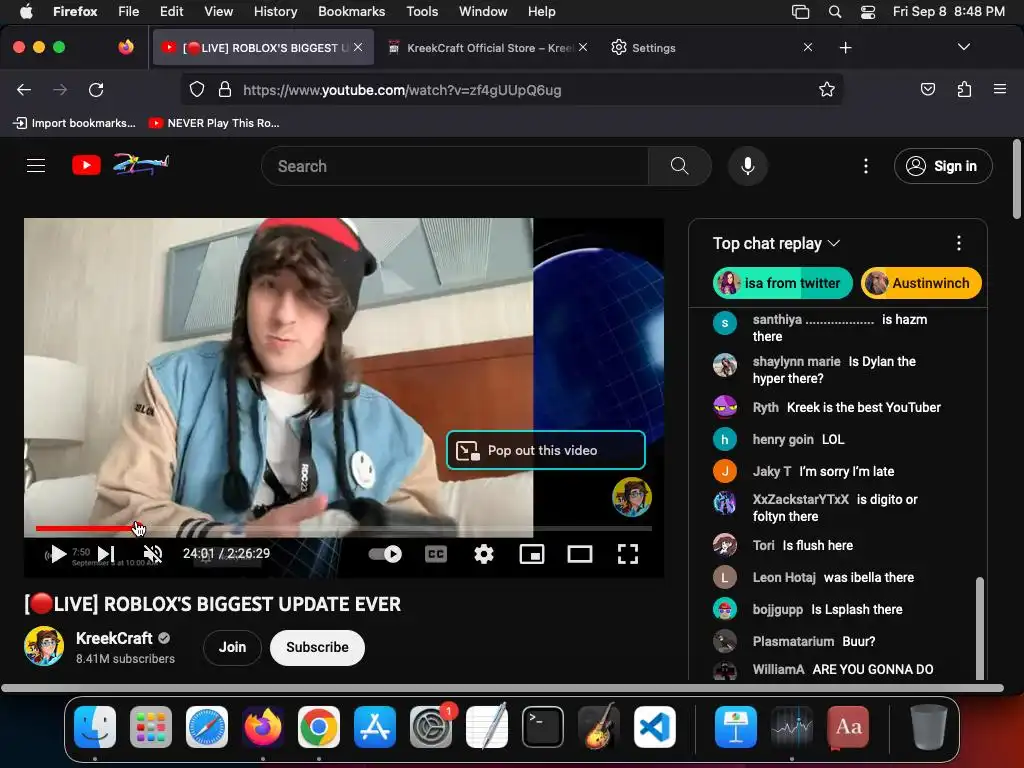Open the Bookmarks menu
1024x768 pixels.
(x=351, y=11)
